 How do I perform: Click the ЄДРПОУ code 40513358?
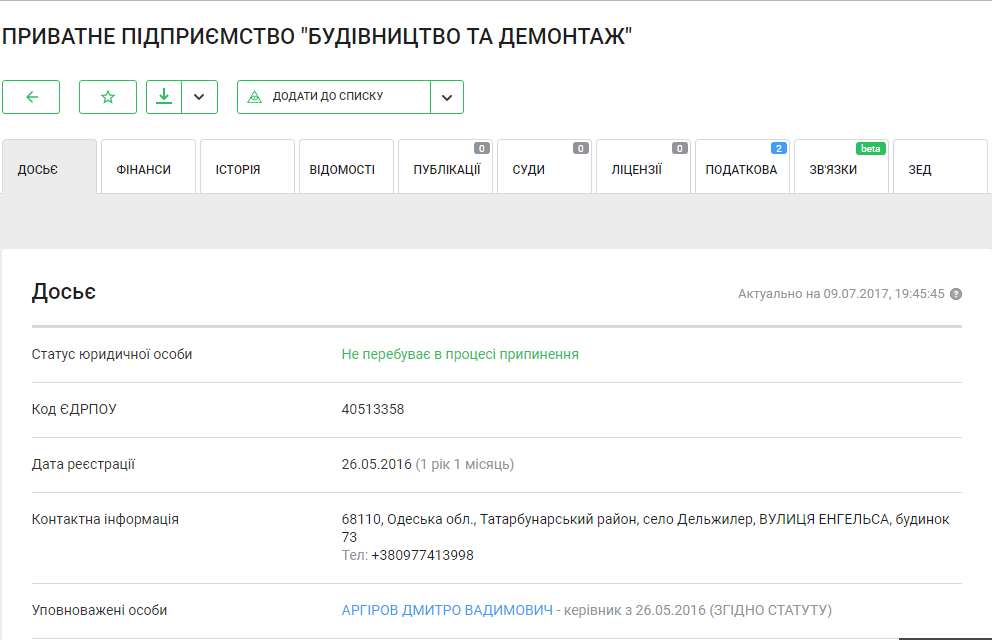(x=373, y=409)
